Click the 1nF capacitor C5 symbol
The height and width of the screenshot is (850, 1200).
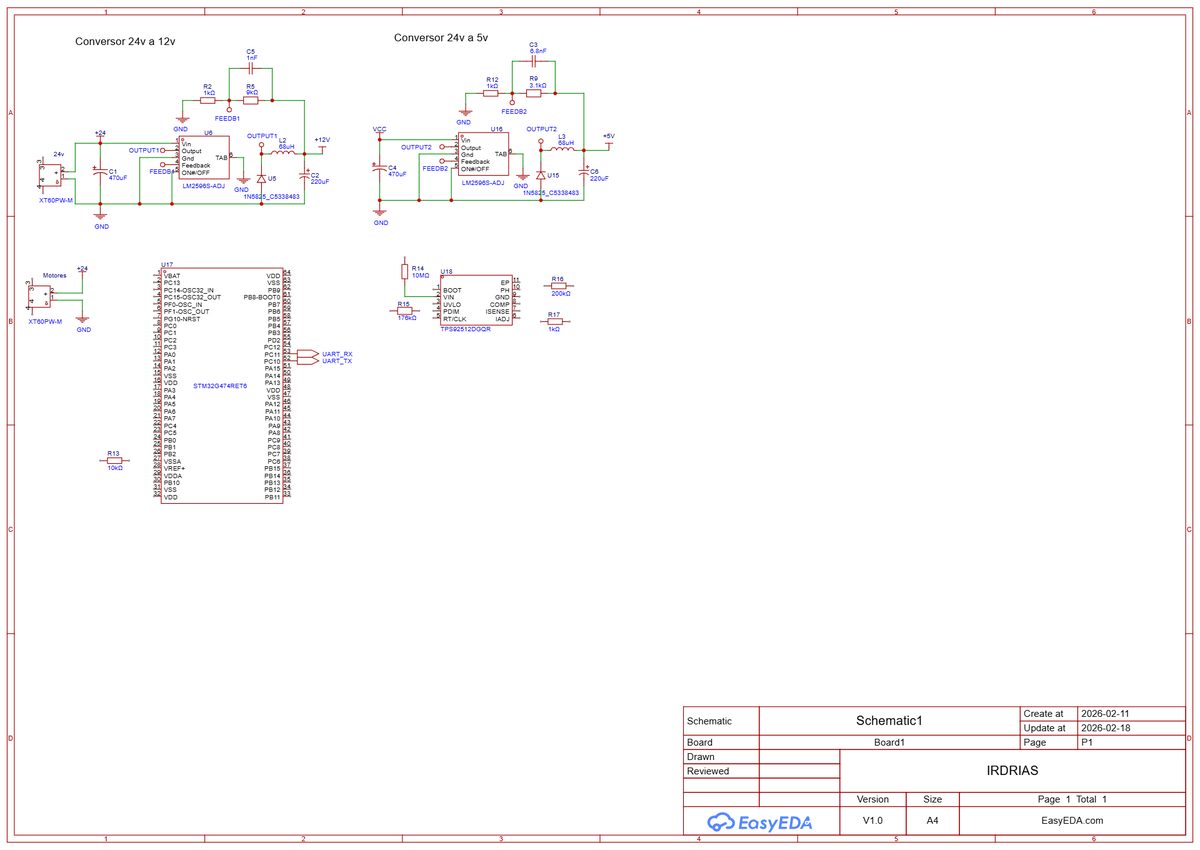point(251,69)
